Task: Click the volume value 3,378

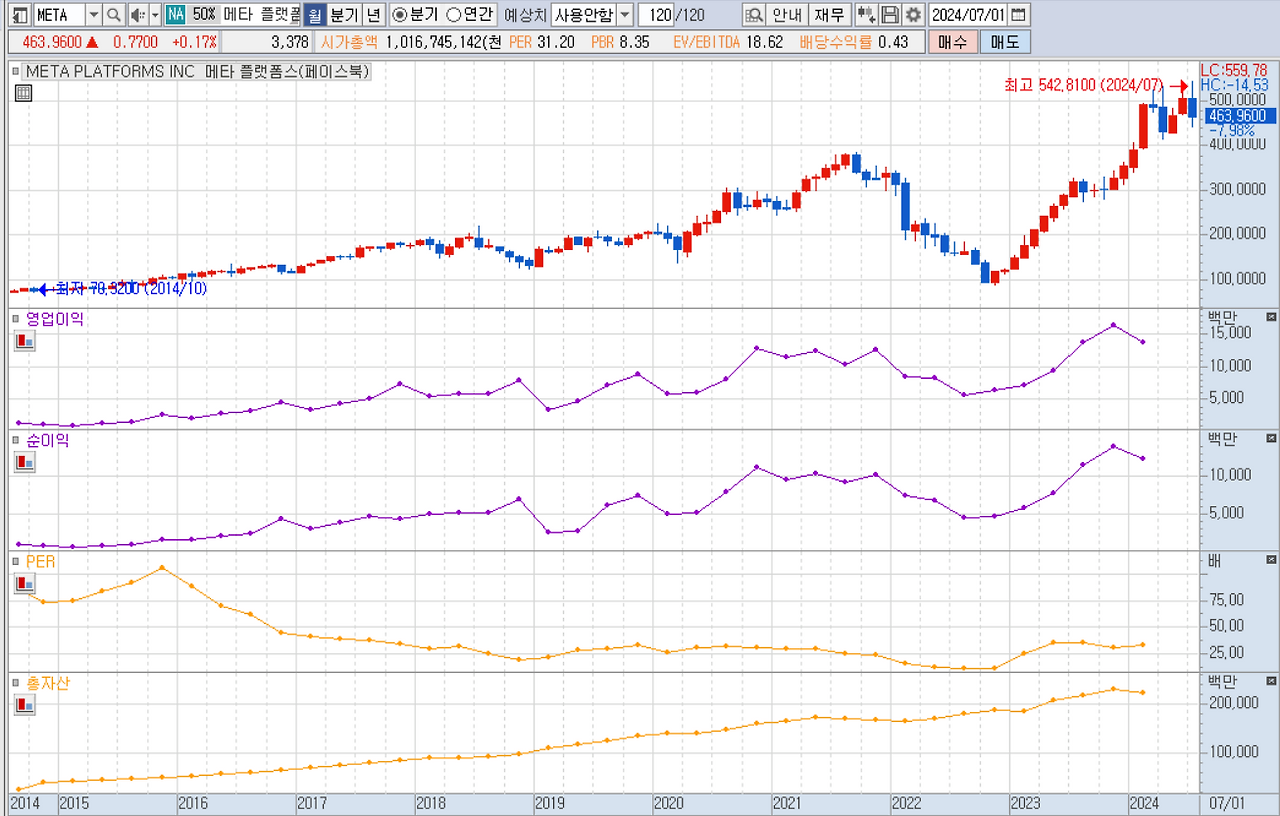Action: [x=289, y=42]
